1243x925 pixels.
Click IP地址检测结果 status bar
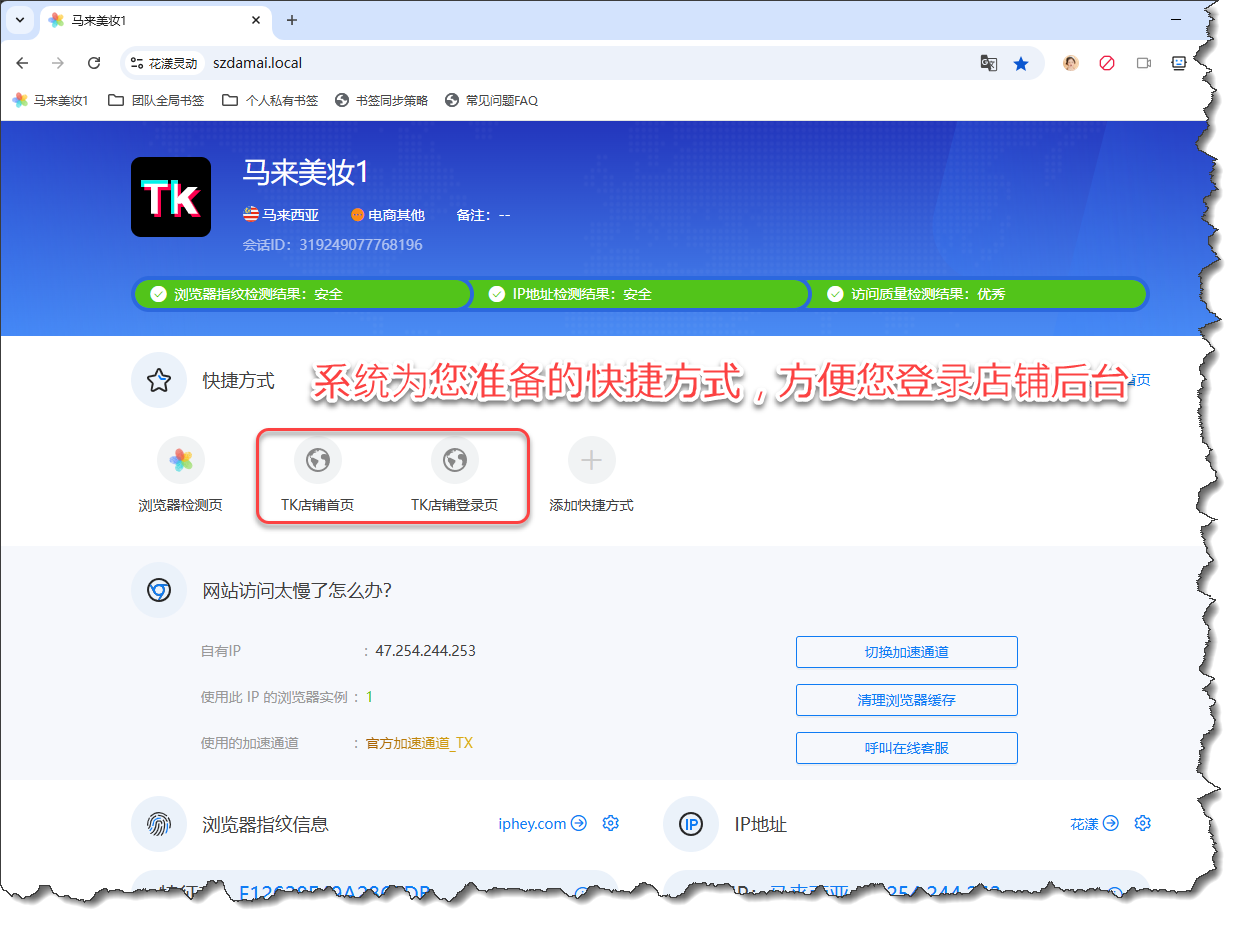(x=640, y=294)
